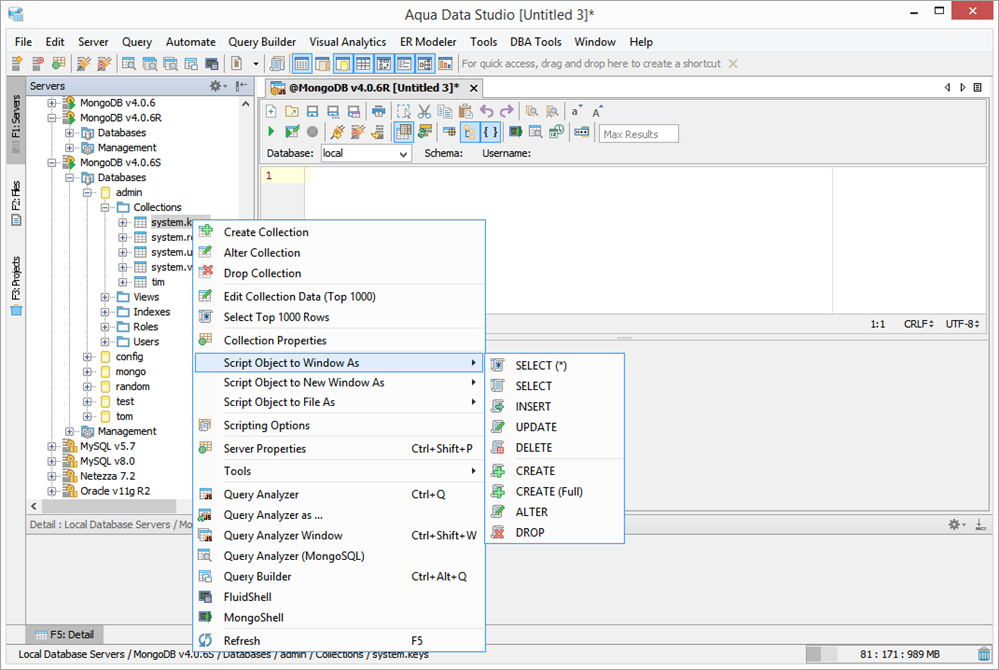
Task: Dismiss the quick access shortcut hint X
Action: [x=733, y=64]
